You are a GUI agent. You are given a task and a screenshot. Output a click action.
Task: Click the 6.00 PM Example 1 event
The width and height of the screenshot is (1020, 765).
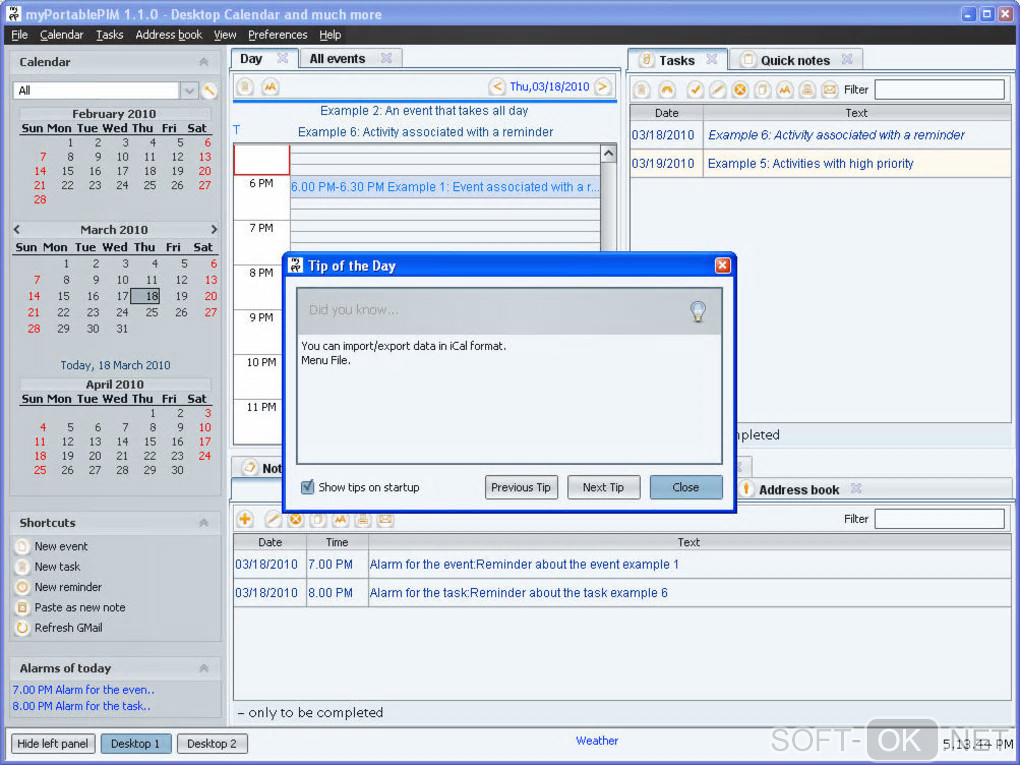tap(445, 187)
